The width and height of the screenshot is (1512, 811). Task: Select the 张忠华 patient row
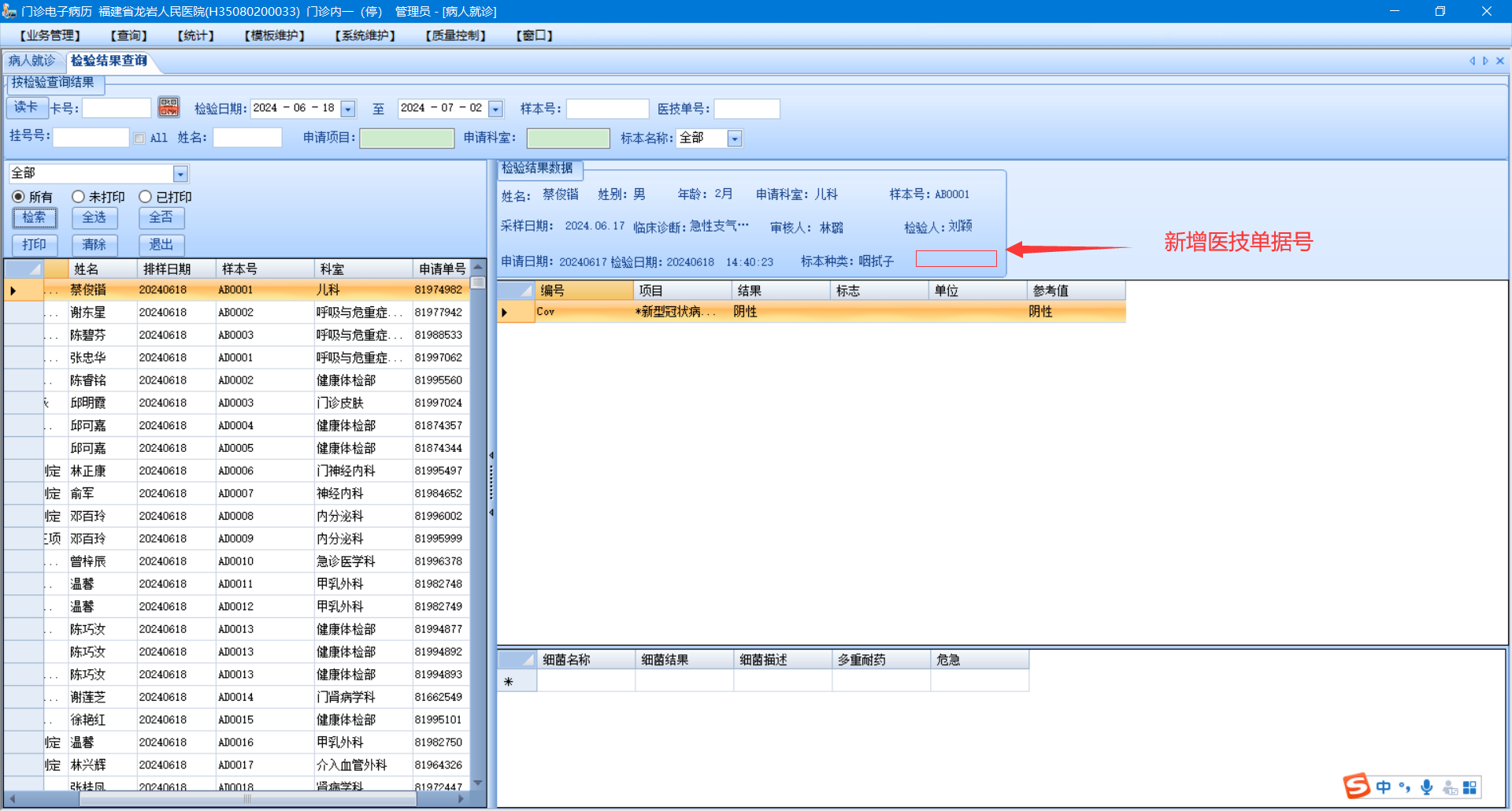pyautogui.click(x=237, y=358)
